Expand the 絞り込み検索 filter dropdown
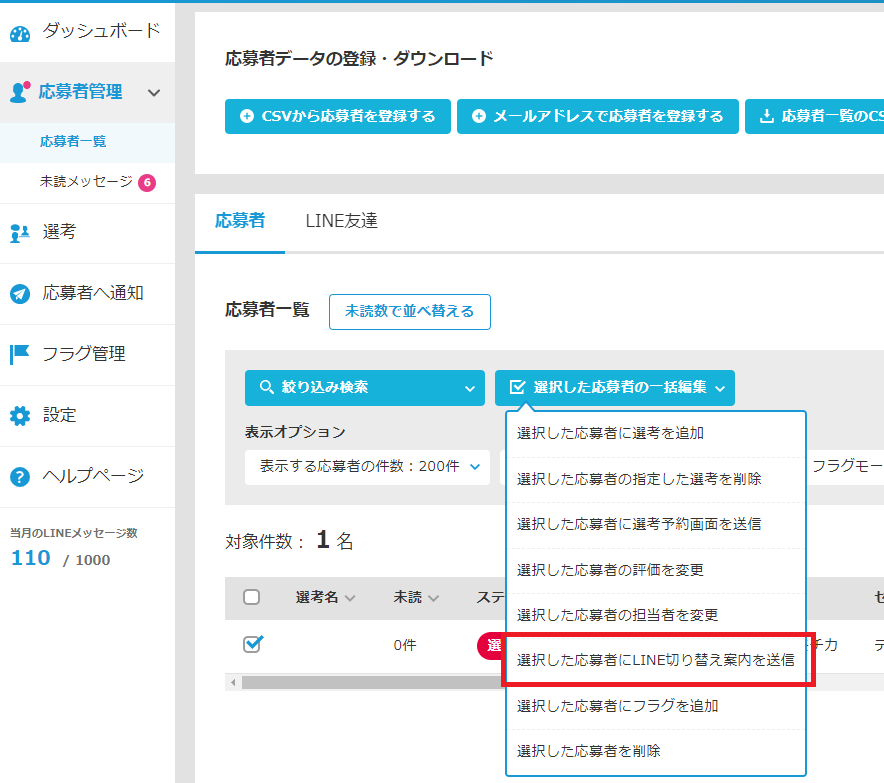Screen dimensions: 884x783 tap(365, 388)
